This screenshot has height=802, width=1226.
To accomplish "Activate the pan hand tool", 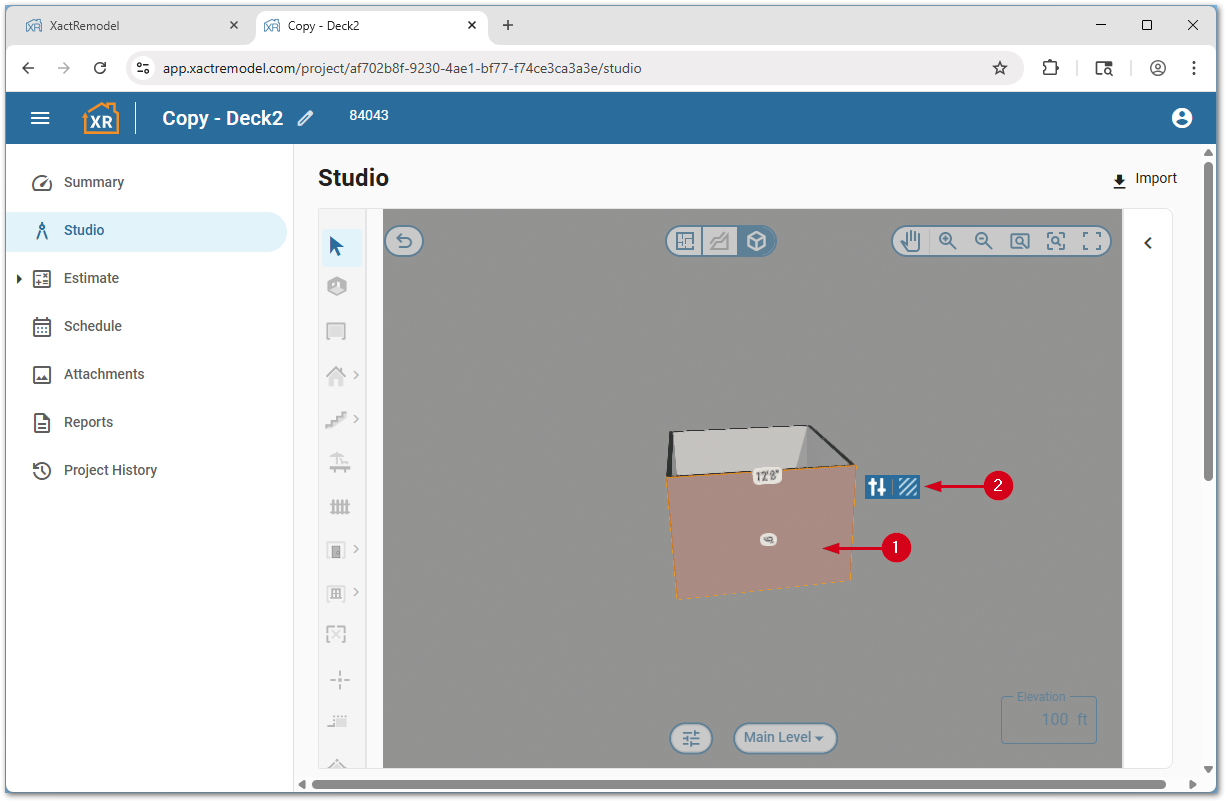I will pos(910,241).
